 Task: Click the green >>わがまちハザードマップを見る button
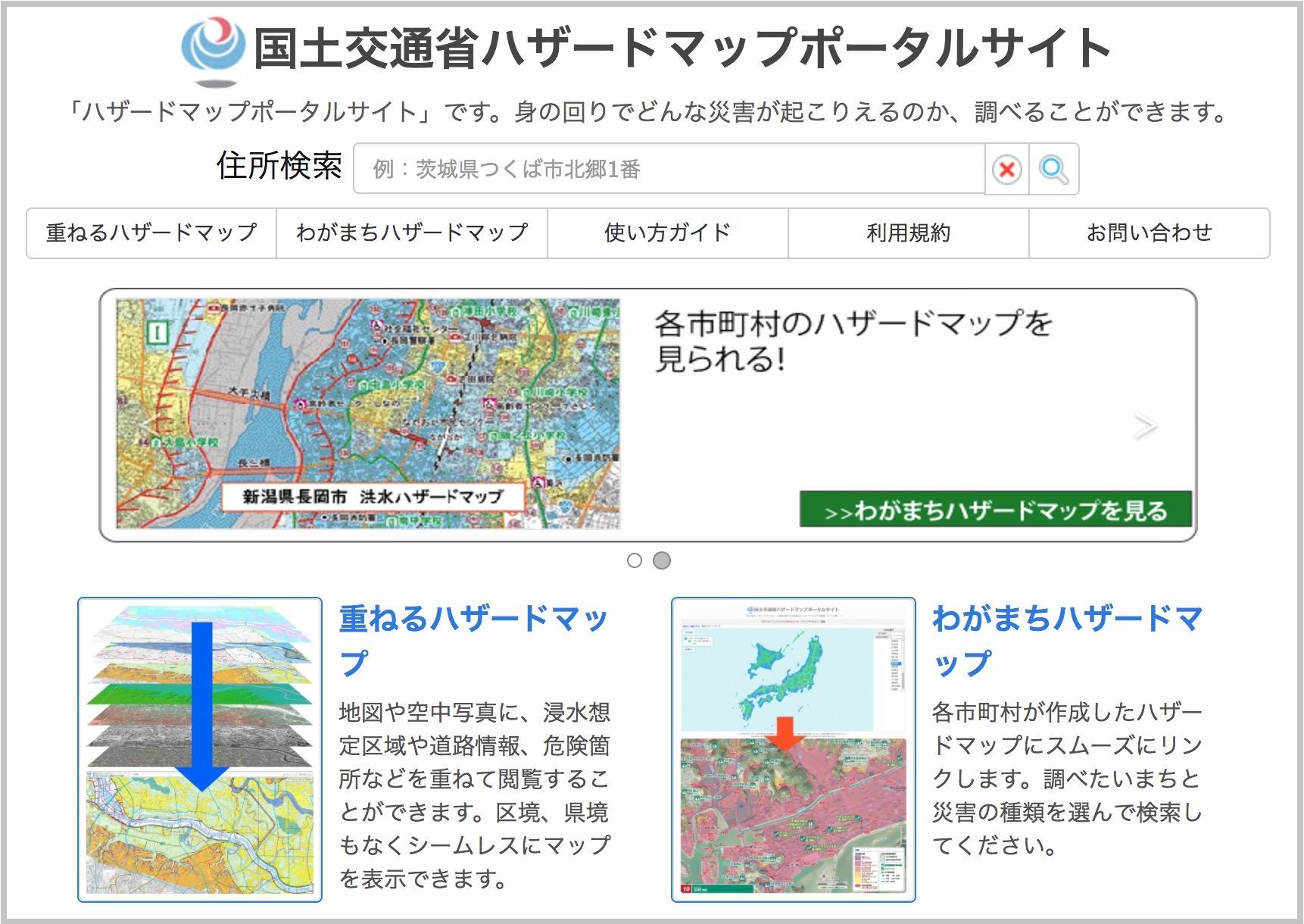pos(996,510)
